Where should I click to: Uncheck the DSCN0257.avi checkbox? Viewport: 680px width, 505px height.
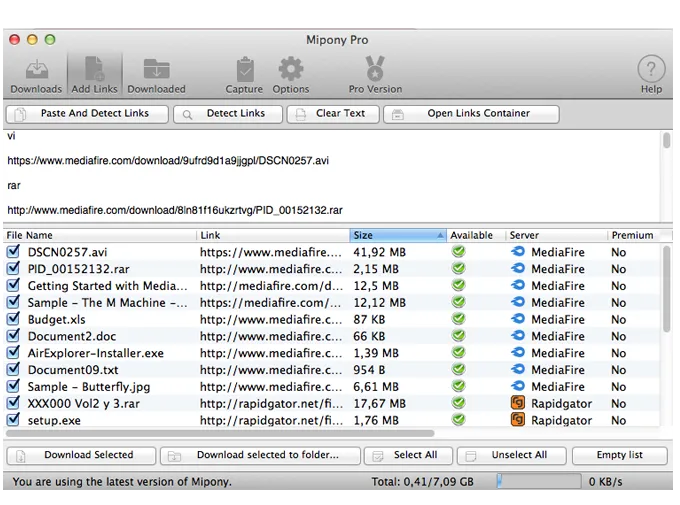tap(13, 251)
